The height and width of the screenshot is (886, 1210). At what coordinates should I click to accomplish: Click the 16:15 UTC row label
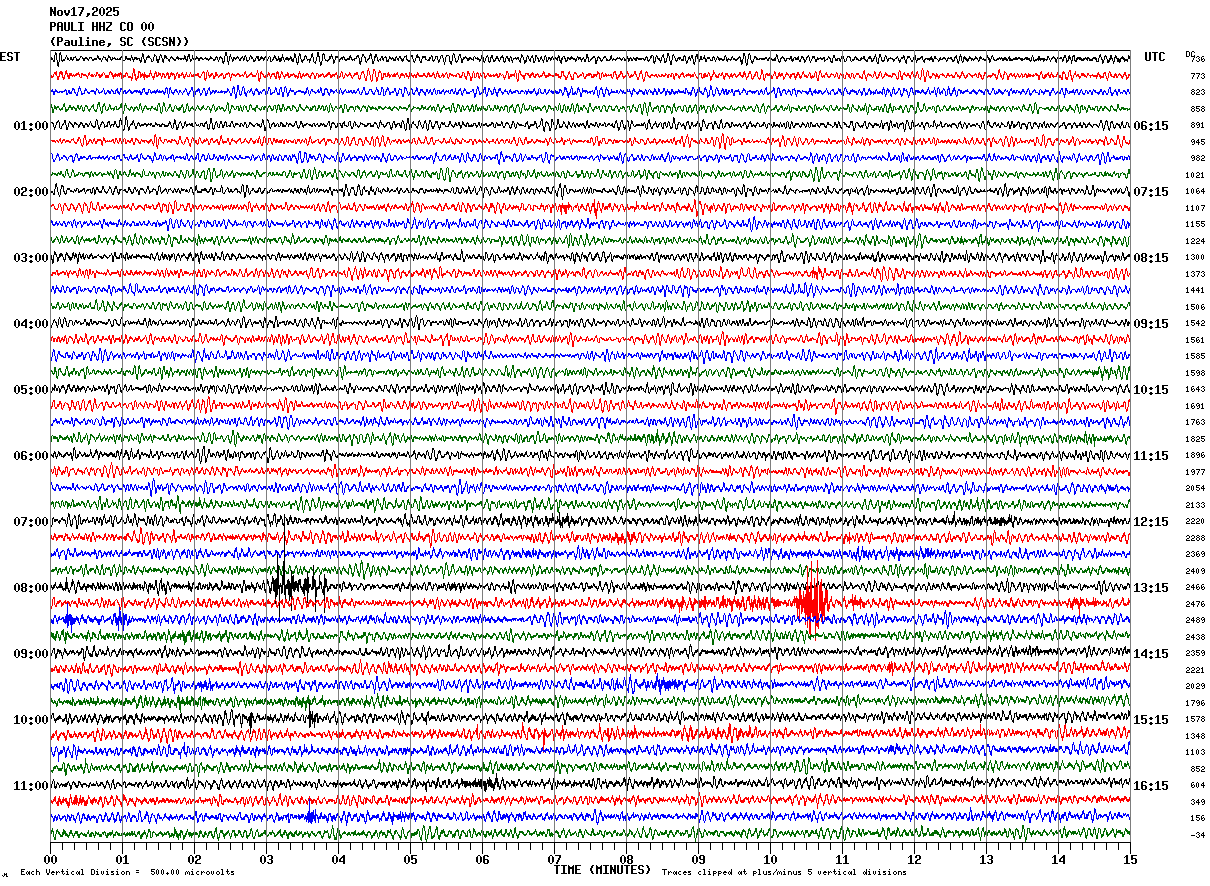pos(1151,786)
